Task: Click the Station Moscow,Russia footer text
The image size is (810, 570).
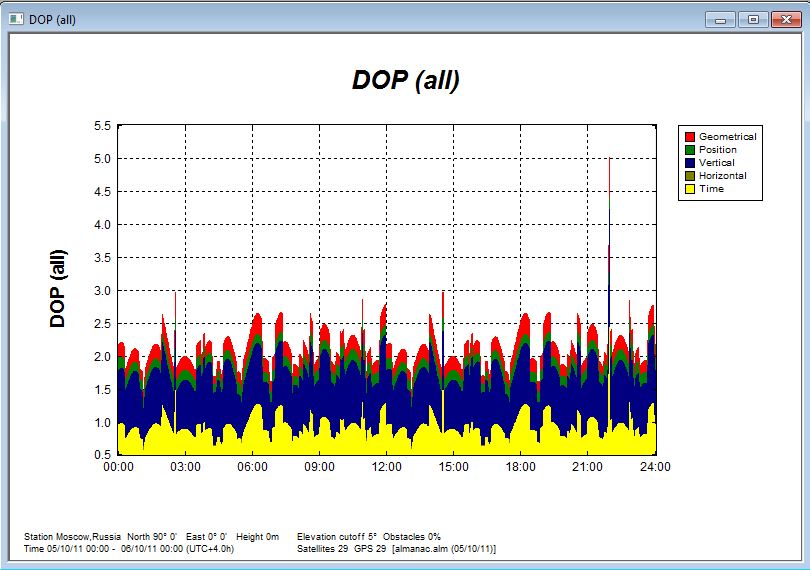Action: (71, 537)
